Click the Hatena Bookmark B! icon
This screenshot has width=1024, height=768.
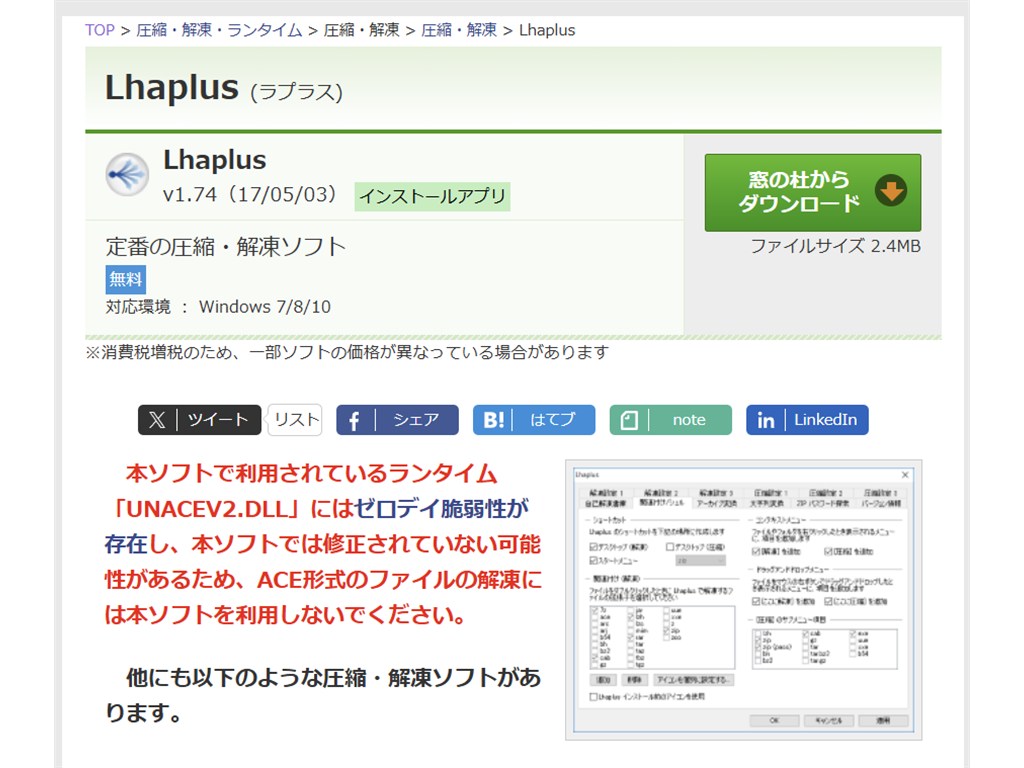pyautogui.click(x=493, y=419)
